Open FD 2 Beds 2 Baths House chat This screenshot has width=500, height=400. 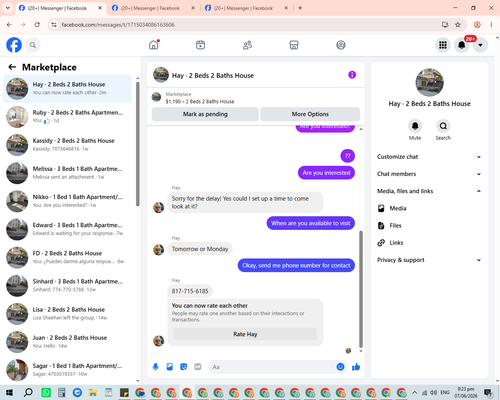[67, 257]
